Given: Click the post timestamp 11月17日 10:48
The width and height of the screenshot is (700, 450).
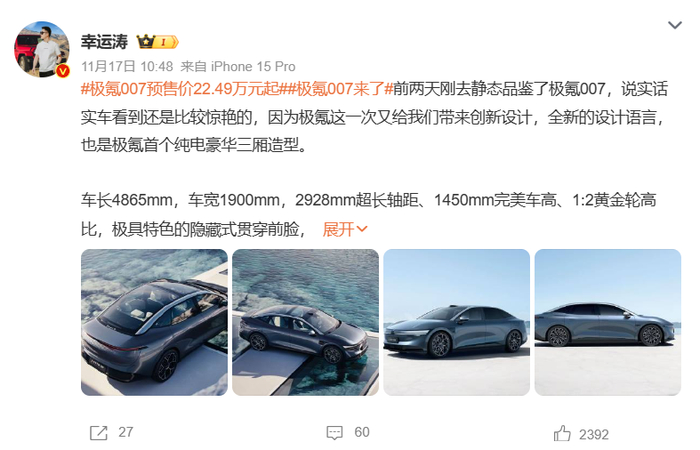Looking at the screenshot, I should tap(127, 67).
